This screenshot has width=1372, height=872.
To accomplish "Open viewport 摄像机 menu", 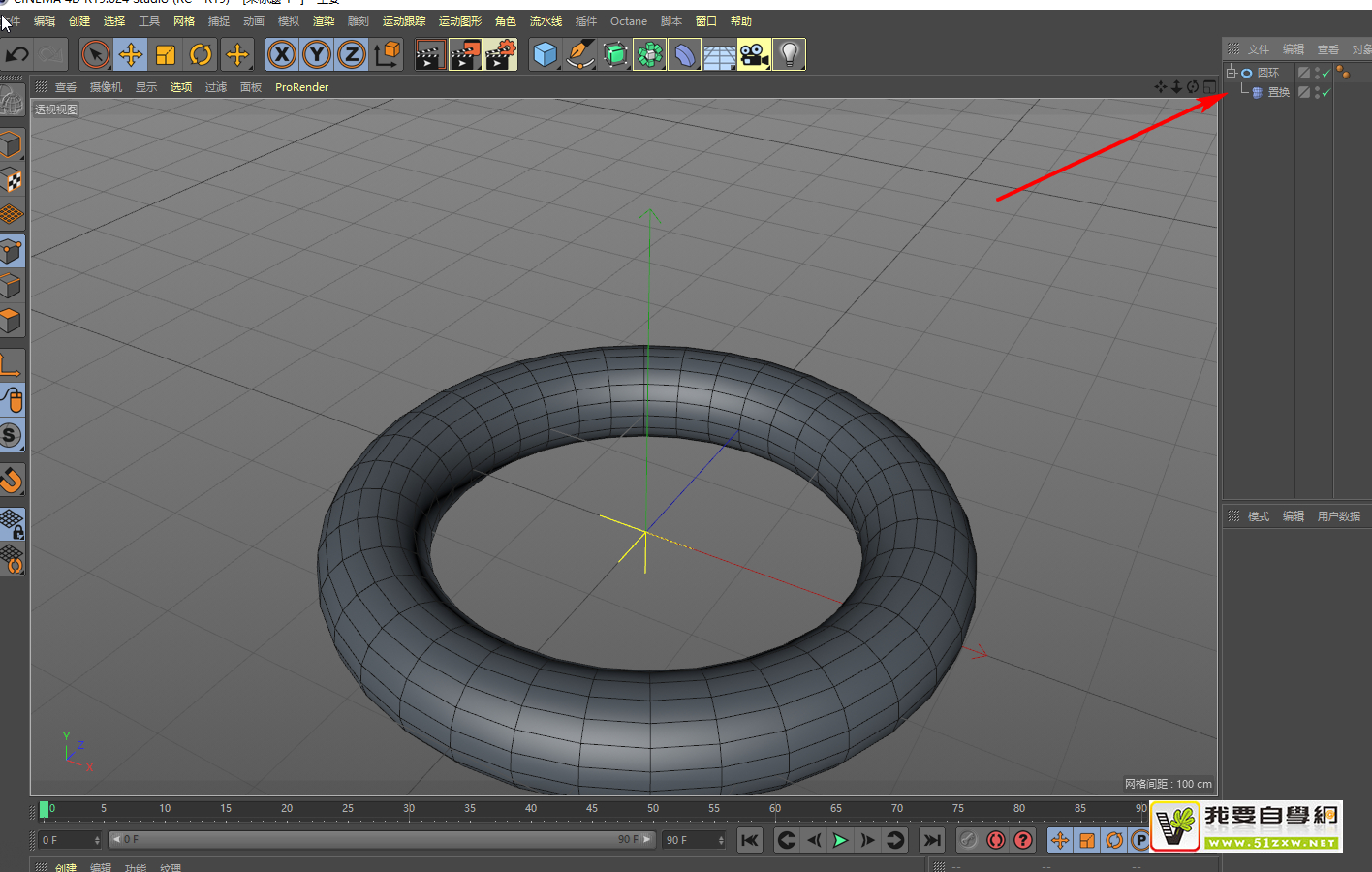I will (x=106, y=87).
